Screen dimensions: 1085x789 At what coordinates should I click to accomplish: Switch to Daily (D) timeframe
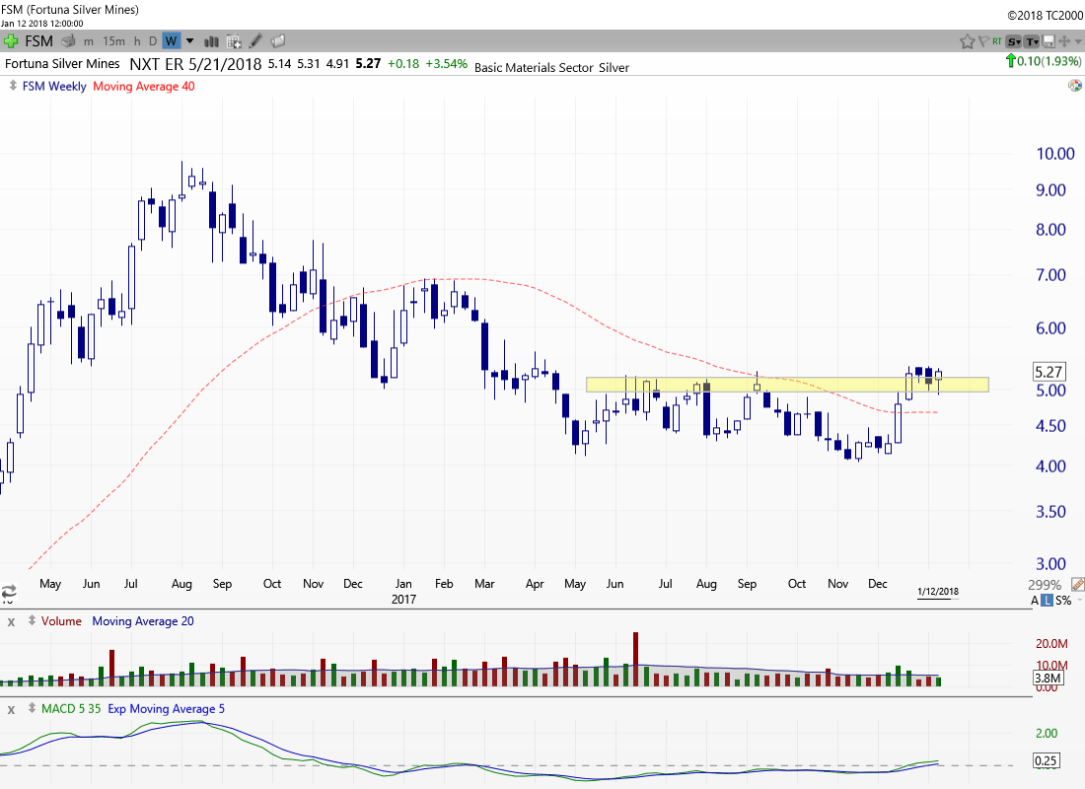pyautogui.click(x=152, y=41)
